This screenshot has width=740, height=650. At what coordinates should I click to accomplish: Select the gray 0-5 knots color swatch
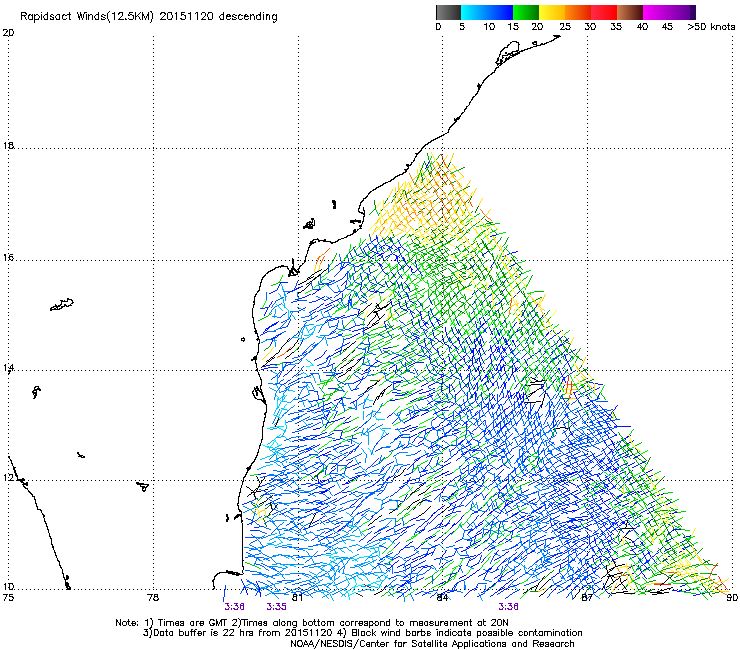click(448, 12)
